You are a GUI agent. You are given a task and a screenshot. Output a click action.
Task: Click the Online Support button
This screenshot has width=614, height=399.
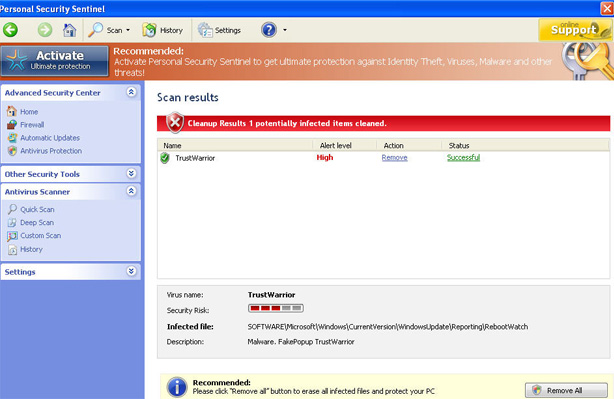pyautogui.click(x=575, y=30)
